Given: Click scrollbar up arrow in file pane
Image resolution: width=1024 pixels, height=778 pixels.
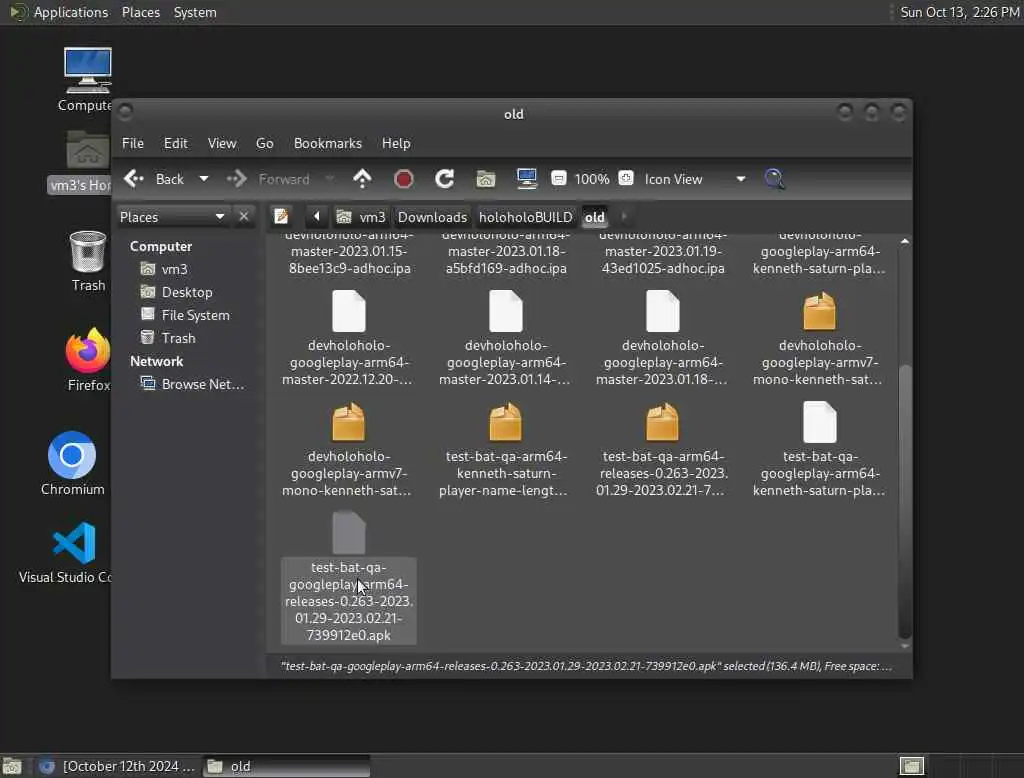Looking at the screenshot, I should (x=904, y=241).
